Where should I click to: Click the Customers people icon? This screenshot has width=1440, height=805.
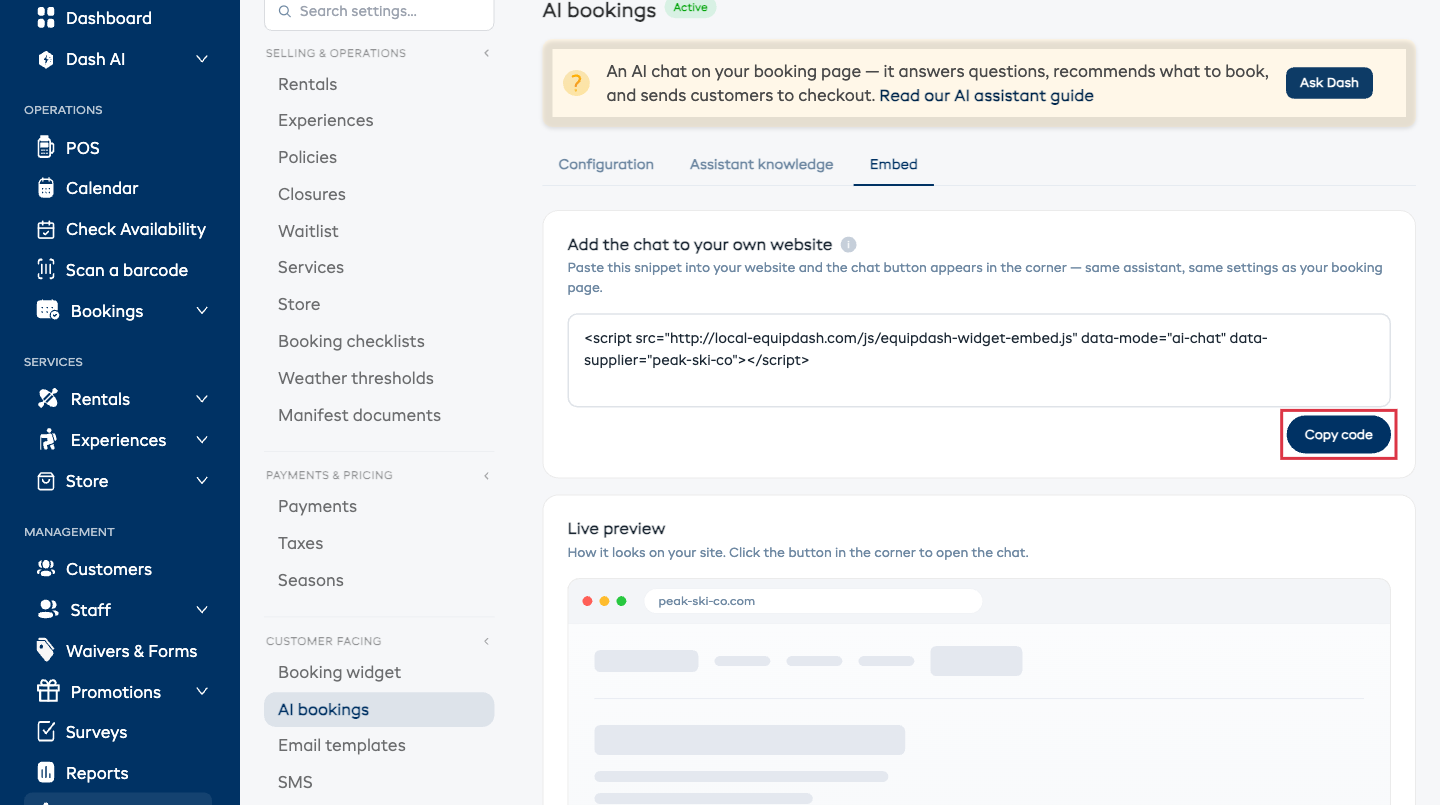pos(46,569)
